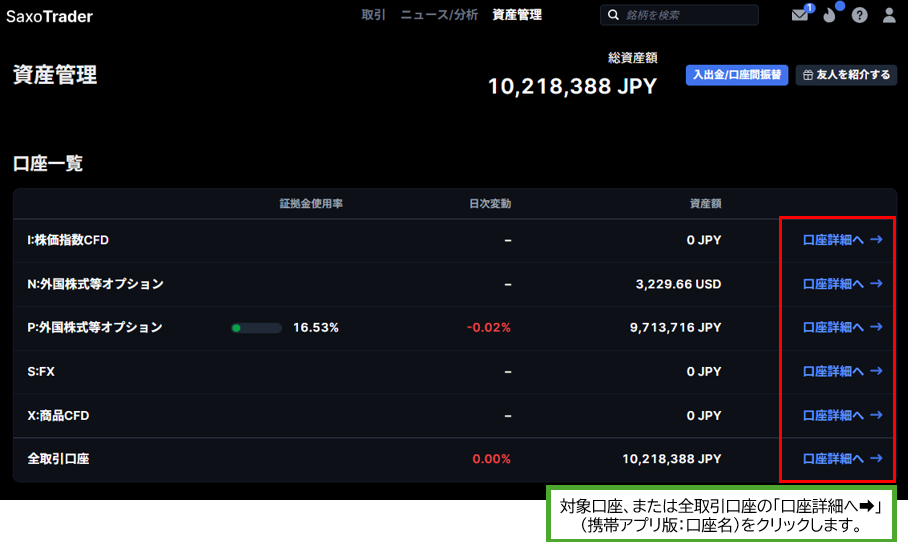The width and height of the screenshot is (908, 542).
Task: Click the -0.02% daily change value
Action: 489,327
